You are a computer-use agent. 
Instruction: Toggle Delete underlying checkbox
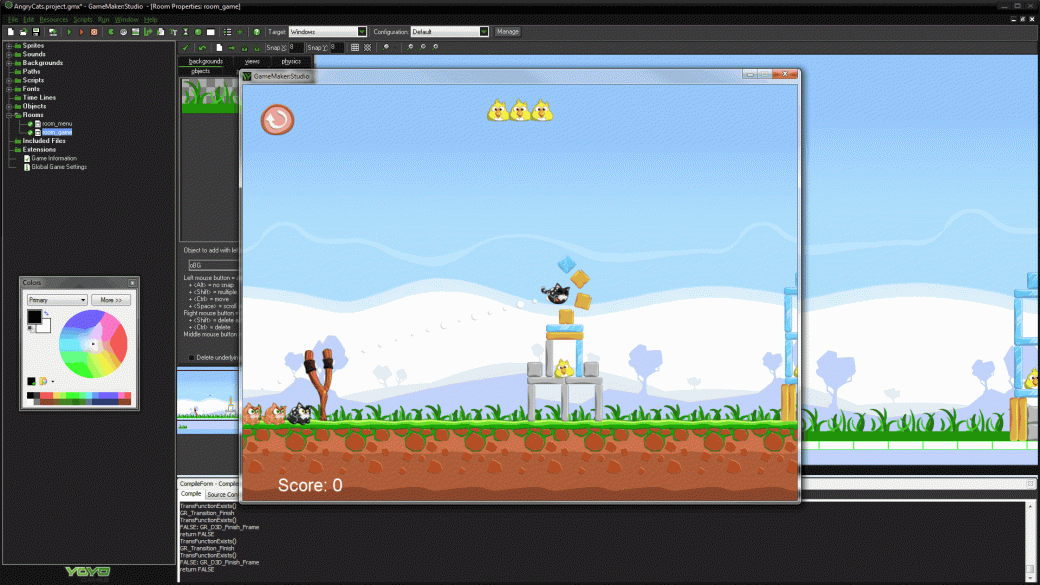point(191,358)
